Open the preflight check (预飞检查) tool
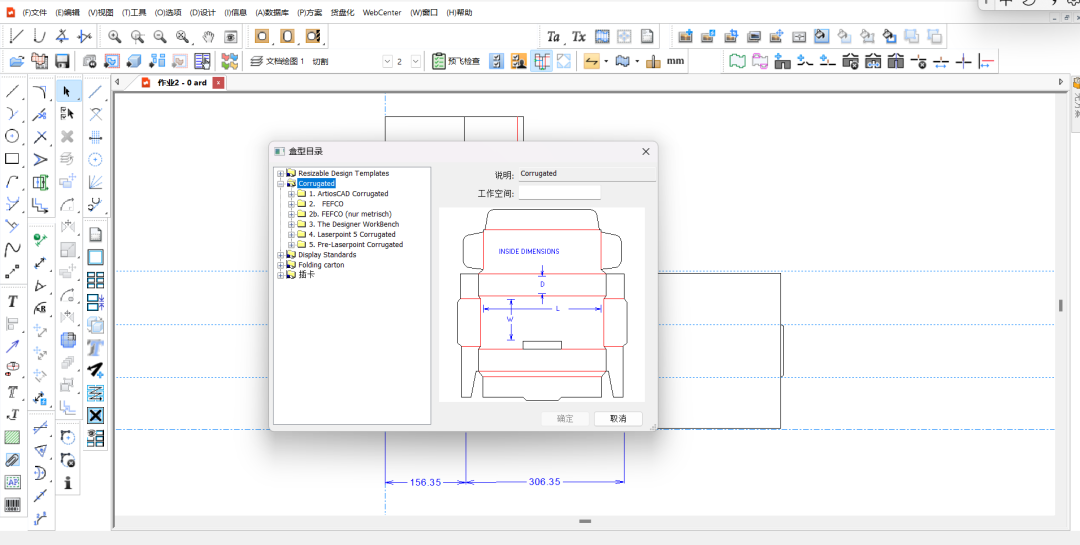 (x=456, y=62)
